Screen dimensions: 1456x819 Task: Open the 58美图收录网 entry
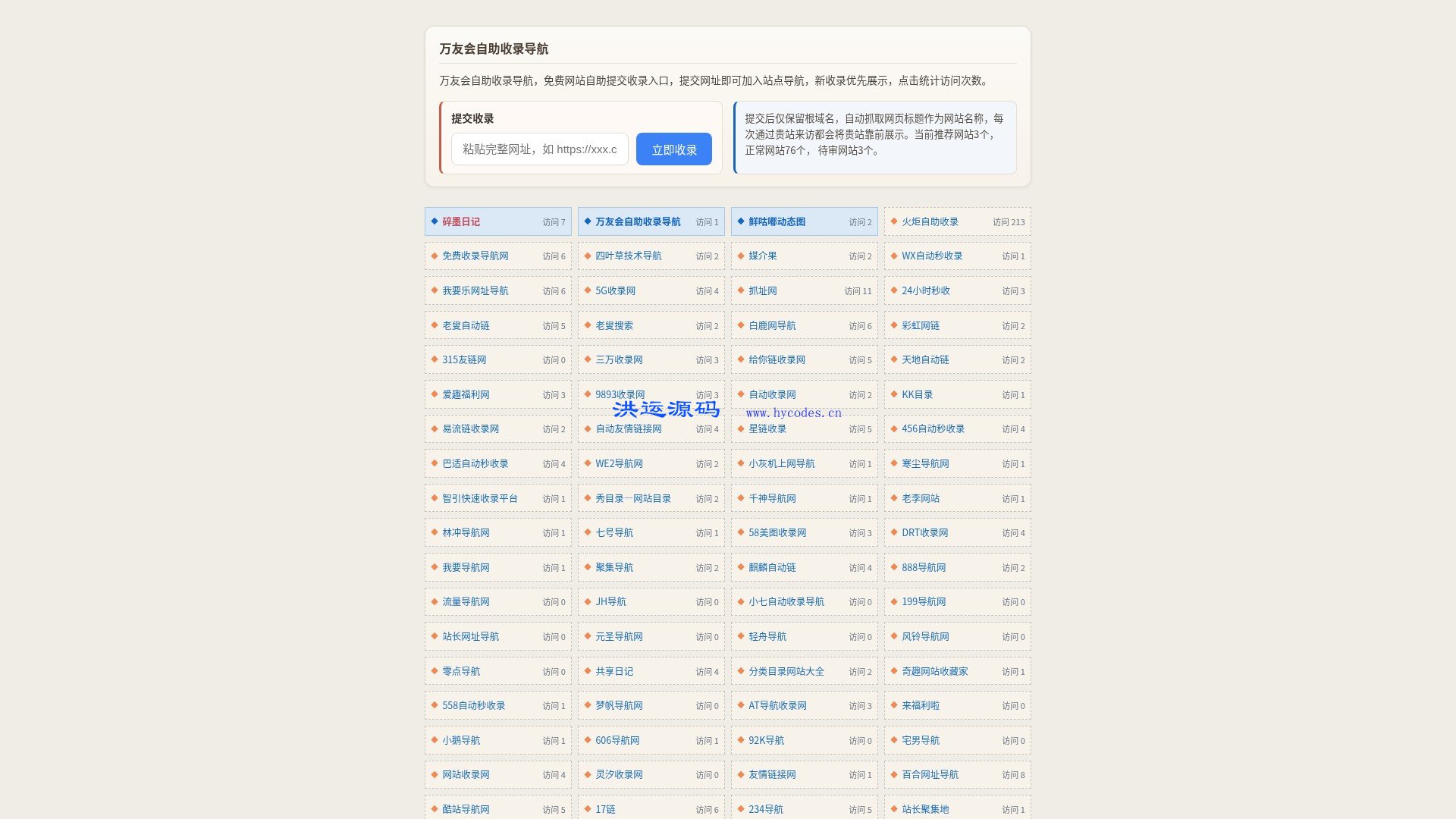click(777, 532)
